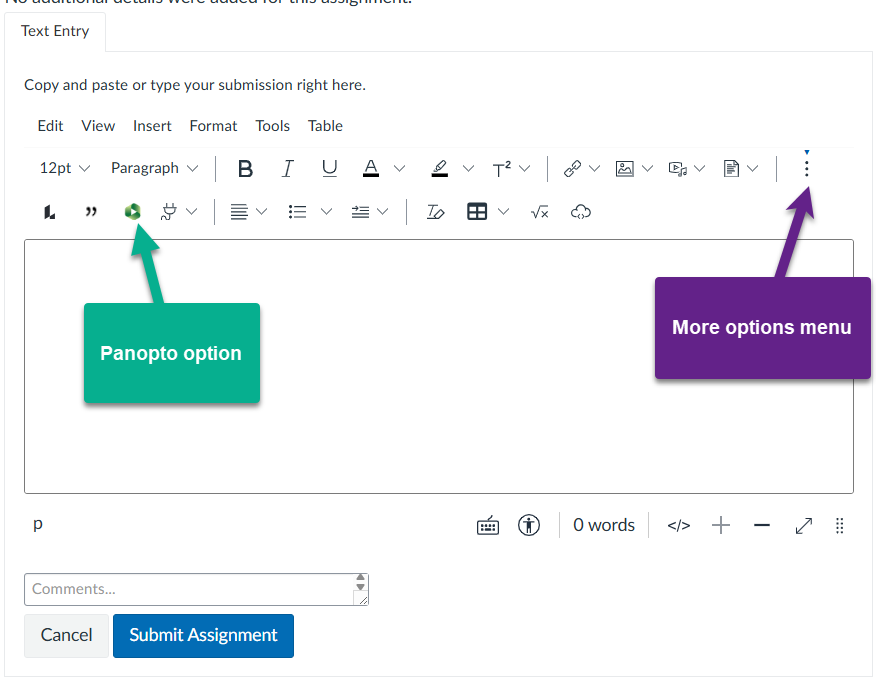Switch to HTML editor view
This screenshot has height=697, width=892.
point(679,525)
